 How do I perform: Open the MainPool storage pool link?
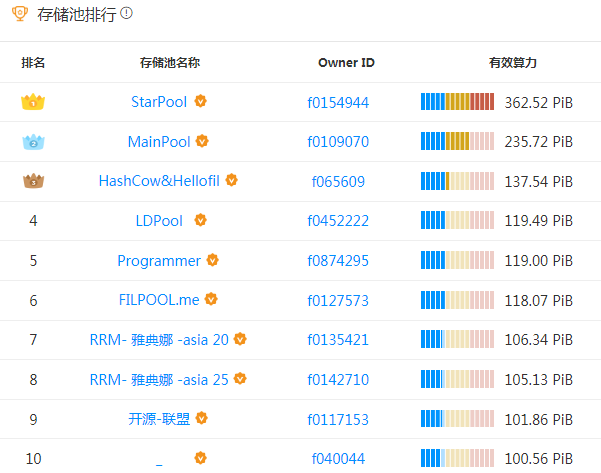tap(159, 142)
